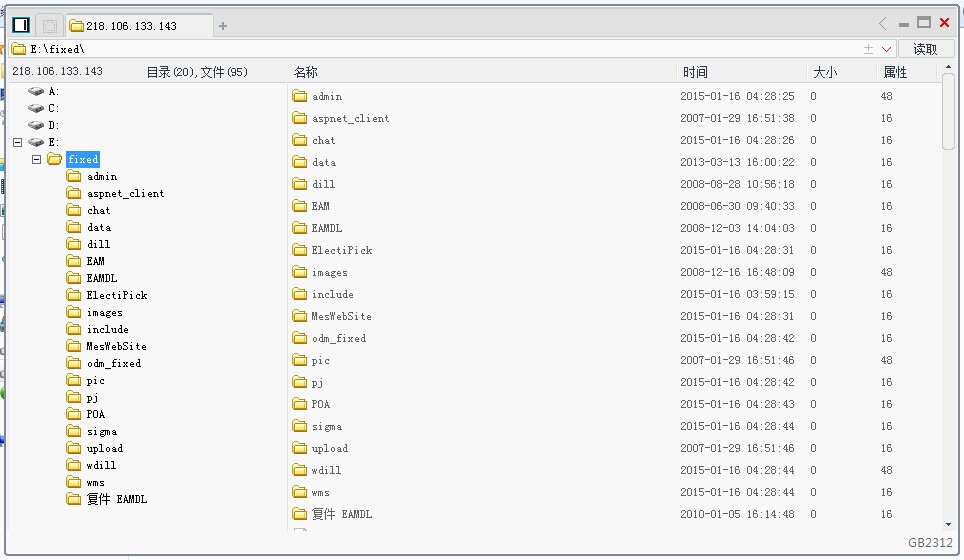The width and height of the screenshot is (964, 560).
Task: Collapse the E: drive tree node
Action: (x=18, y=142)
